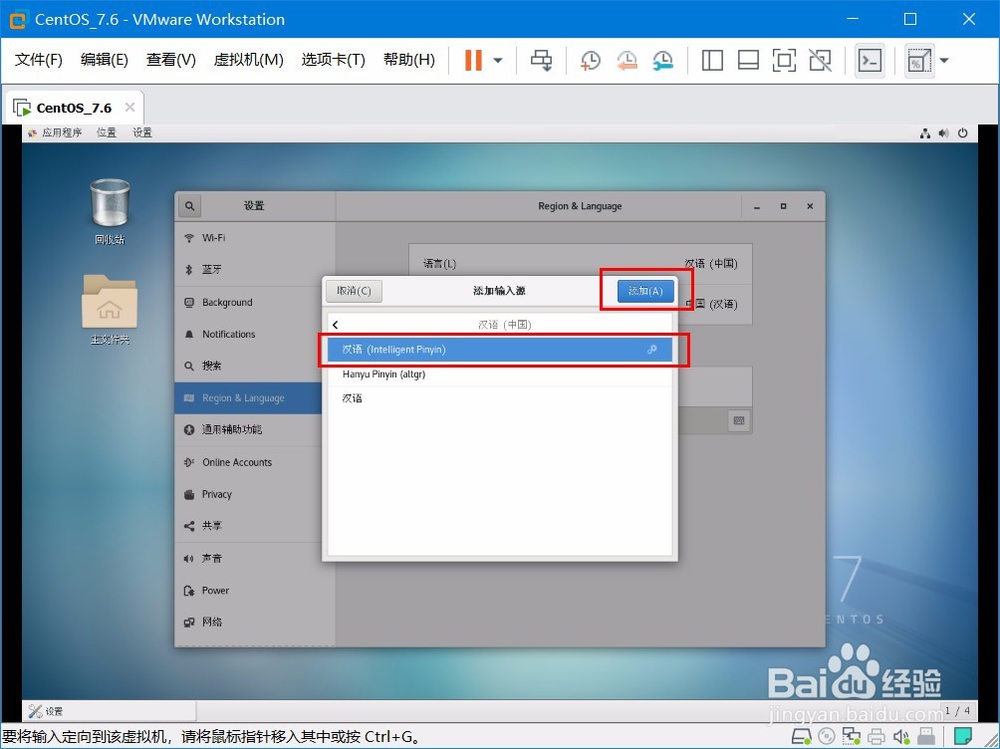Open the dropdown arrow next to pause button
This screenshot has width=1000, height=749.
tap(498, 61)
